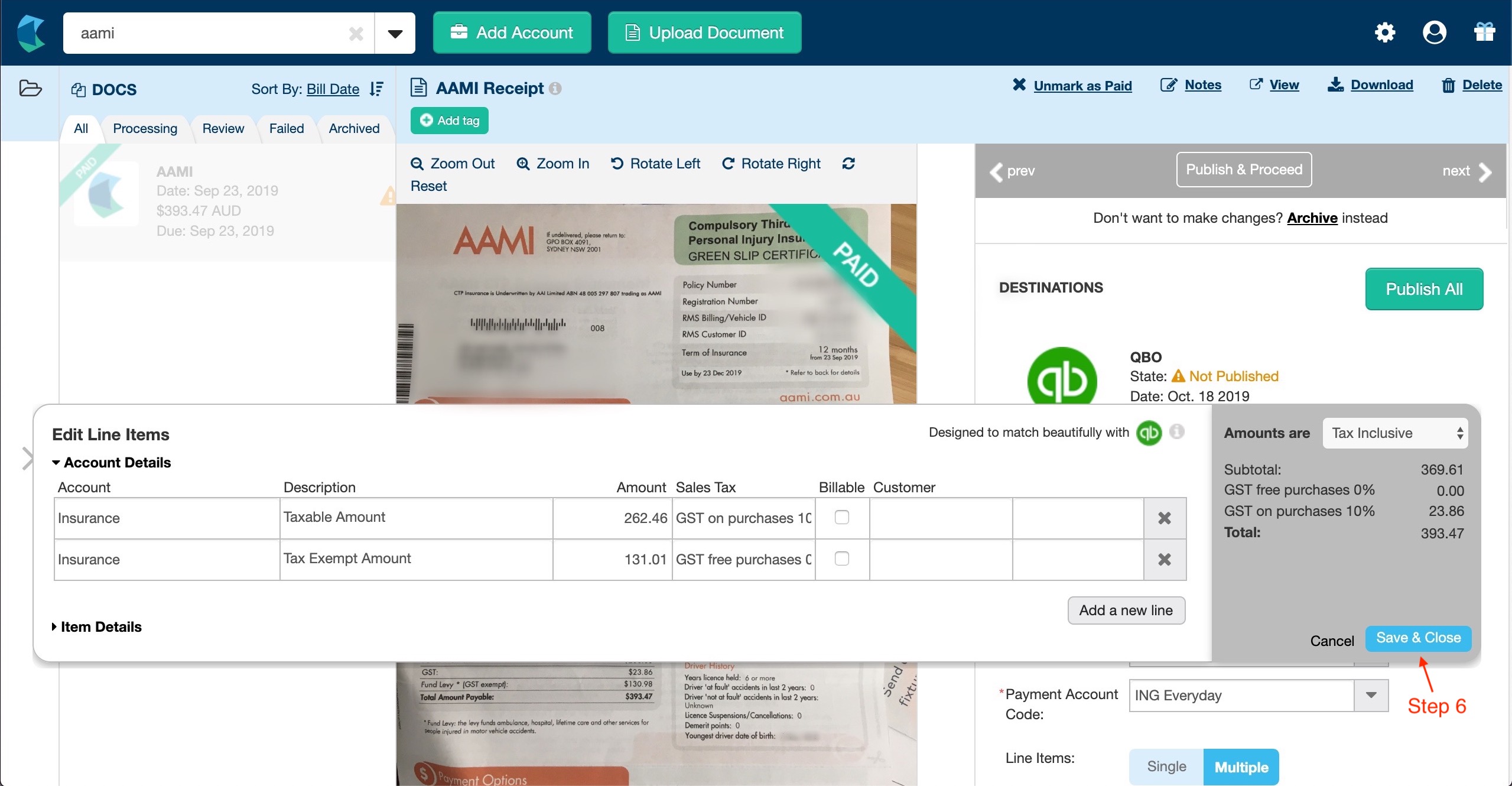Click the Add tag button
Image resolution: width=1512 pixels, height=786 pixels.
(449, 121)
